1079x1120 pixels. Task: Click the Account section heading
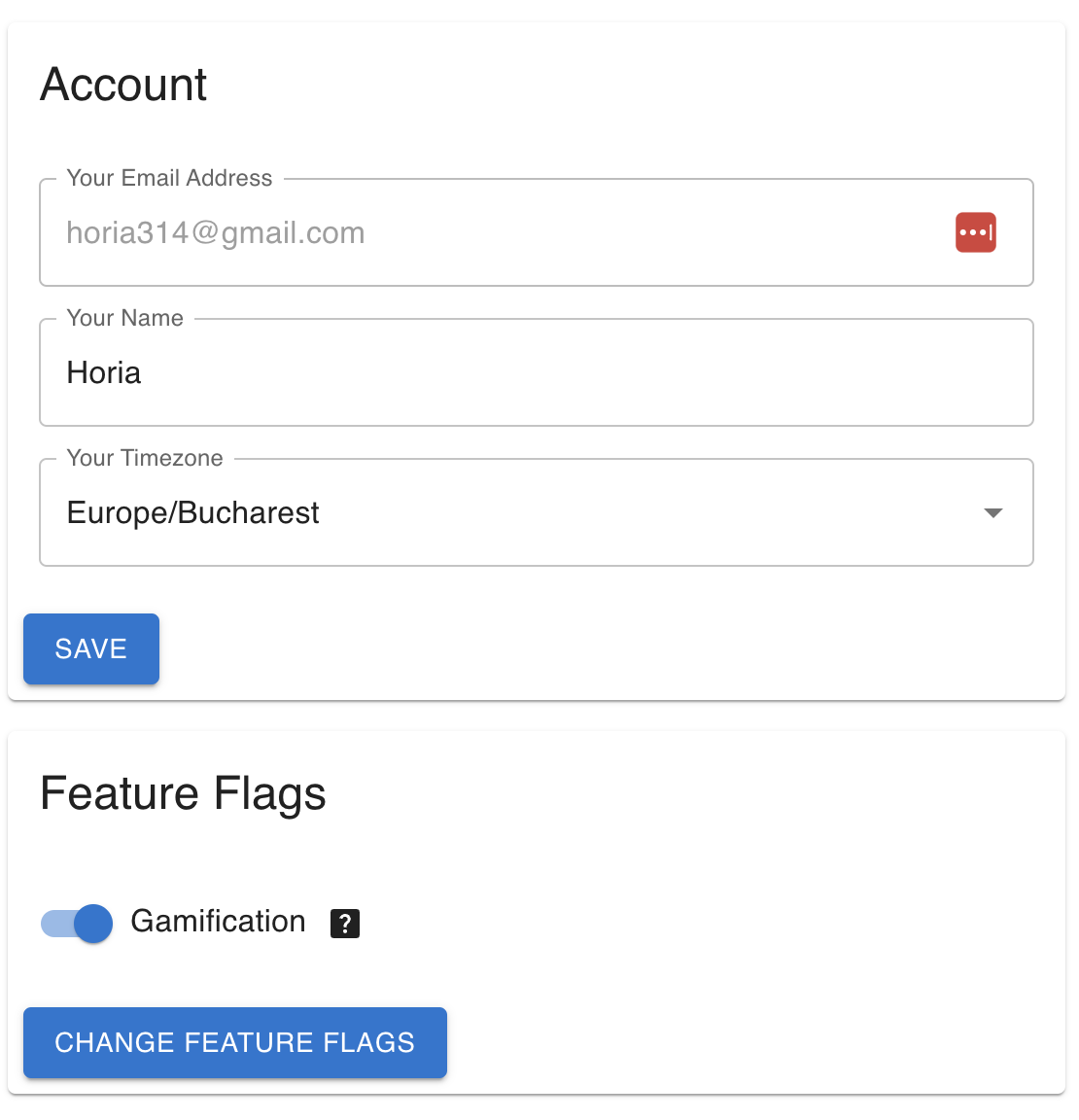(x=122, y=85)
